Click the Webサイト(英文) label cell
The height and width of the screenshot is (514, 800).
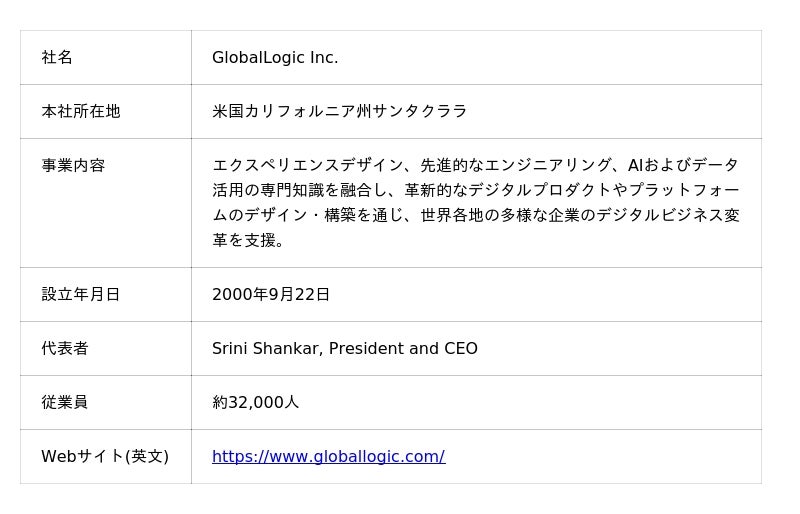pos(105,457)
